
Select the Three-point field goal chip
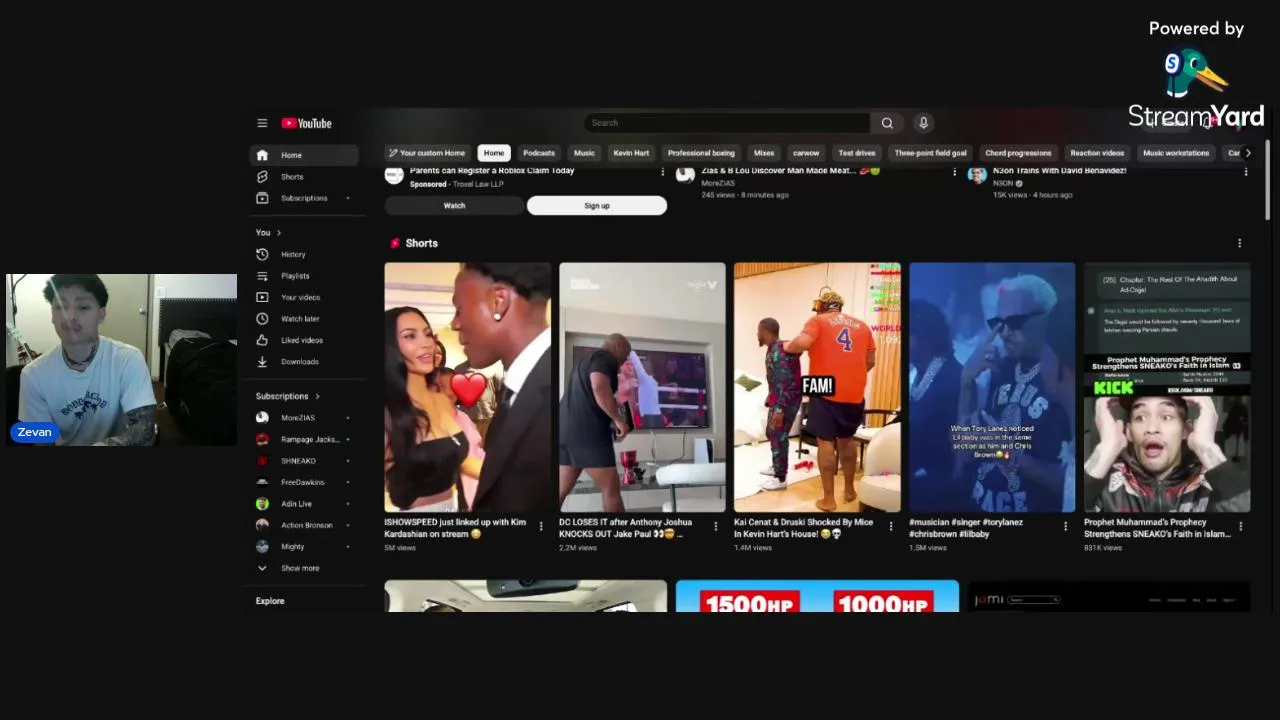point(930,153)
